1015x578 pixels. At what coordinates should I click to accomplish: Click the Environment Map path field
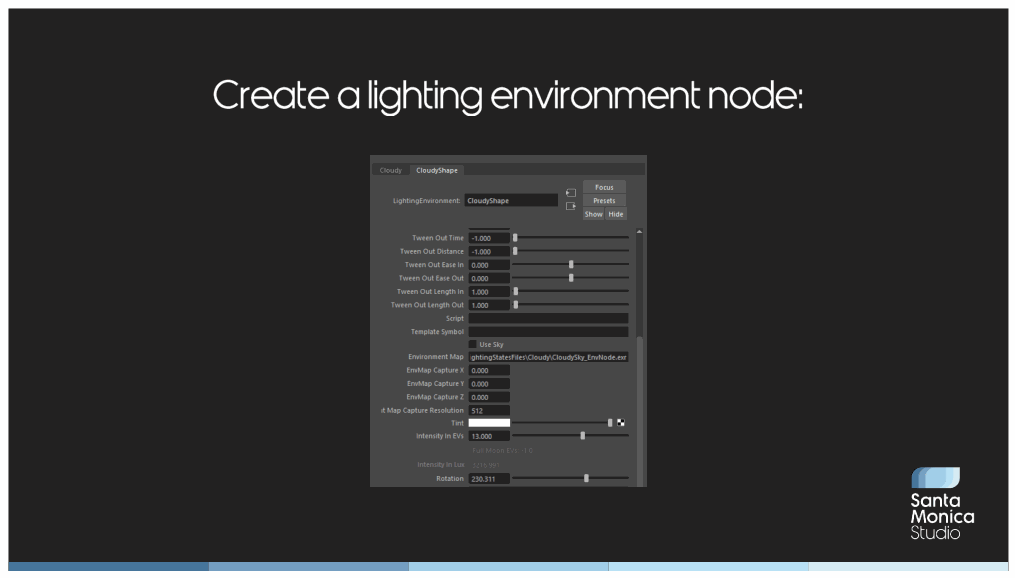548,357
